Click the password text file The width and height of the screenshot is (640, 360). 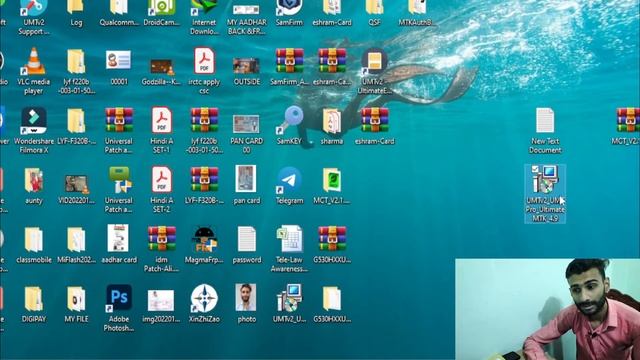(247, 239)
